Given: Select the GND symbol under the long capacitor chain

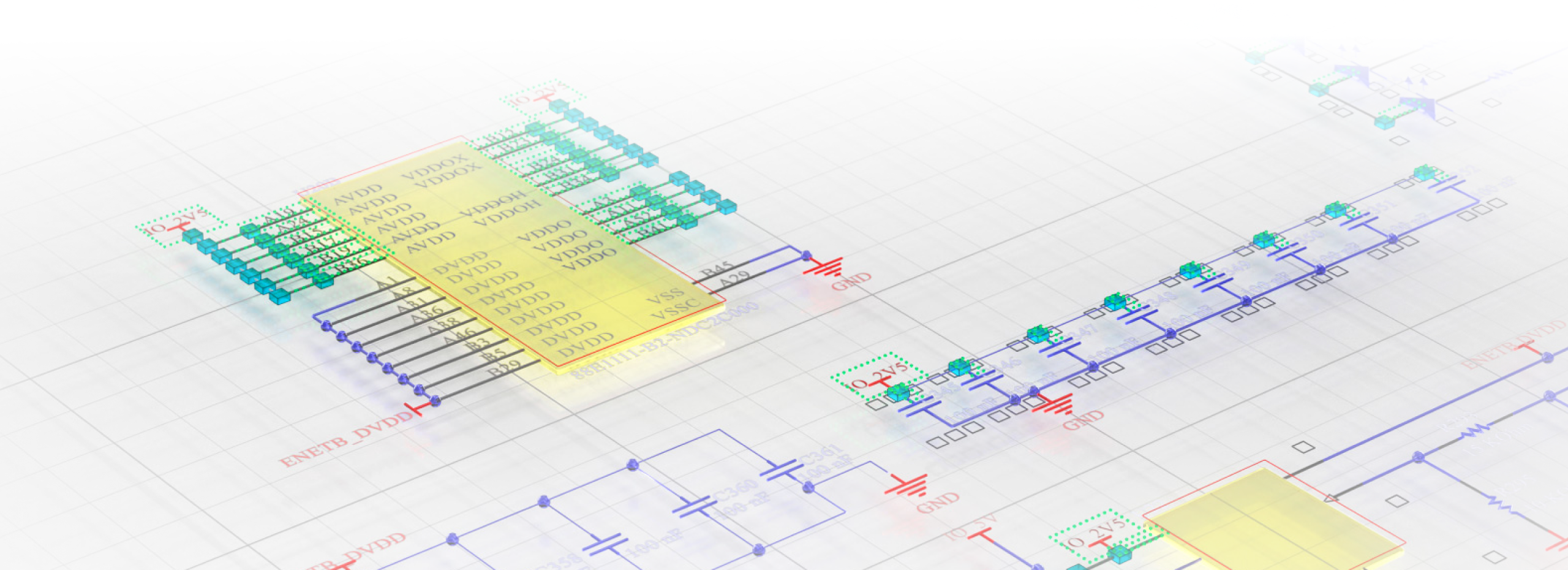Looking at the screenshot, I should [x=1052, y=405].
